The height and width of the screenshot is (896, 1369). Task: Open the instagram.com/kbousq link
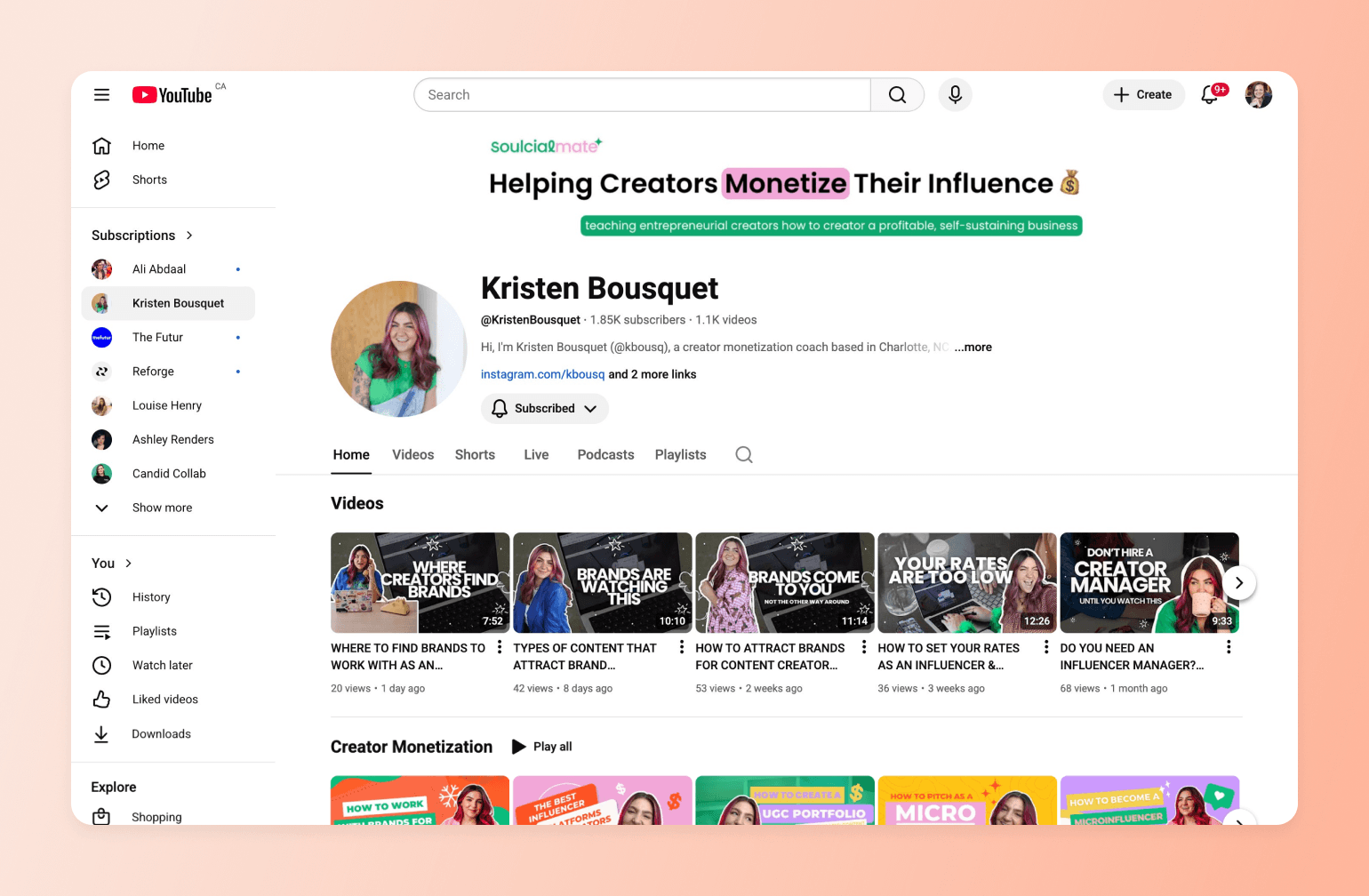click(x=542, y=374)
